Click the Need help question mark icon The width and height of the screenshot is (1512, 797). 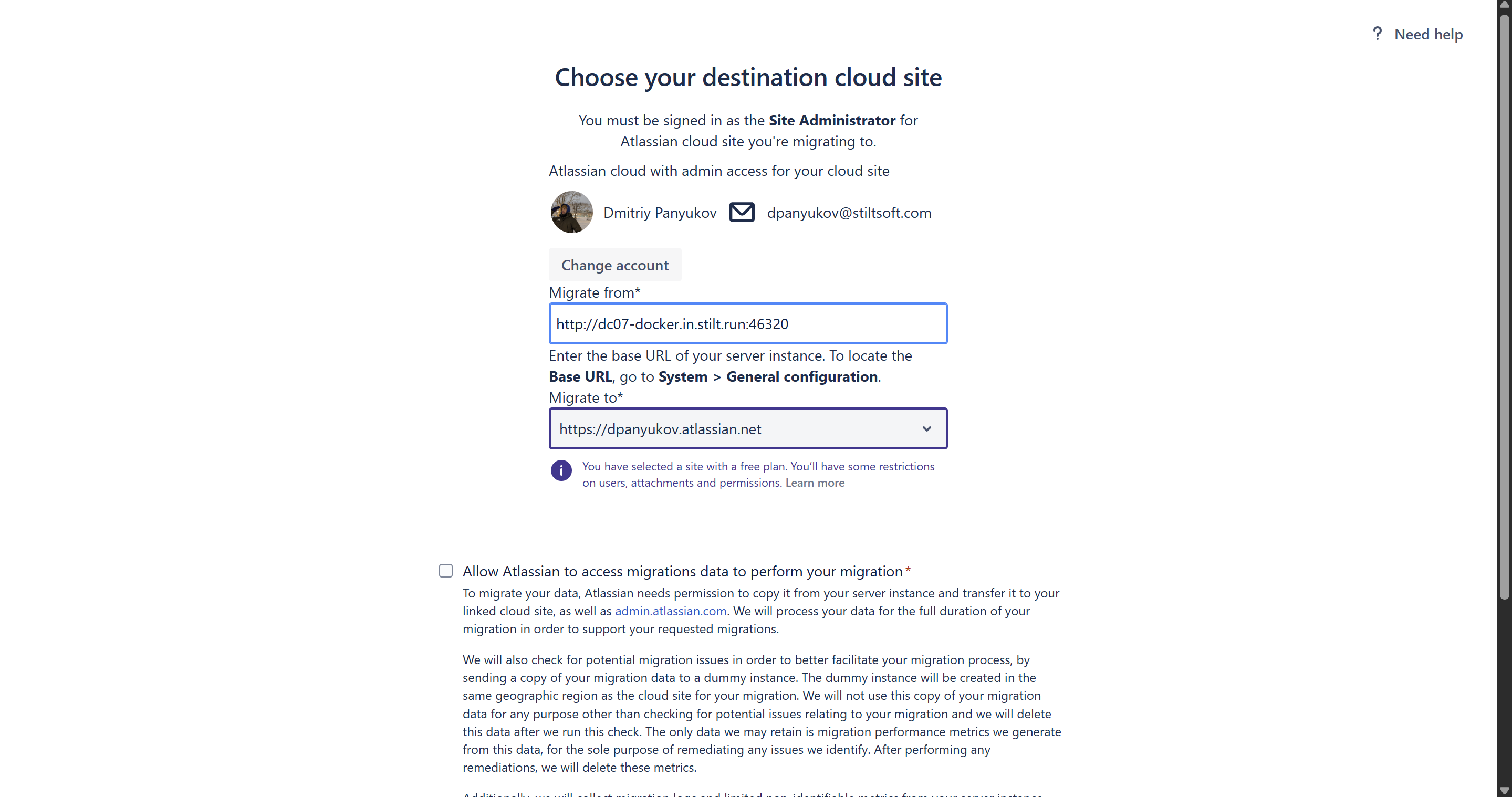[1377, 34]
